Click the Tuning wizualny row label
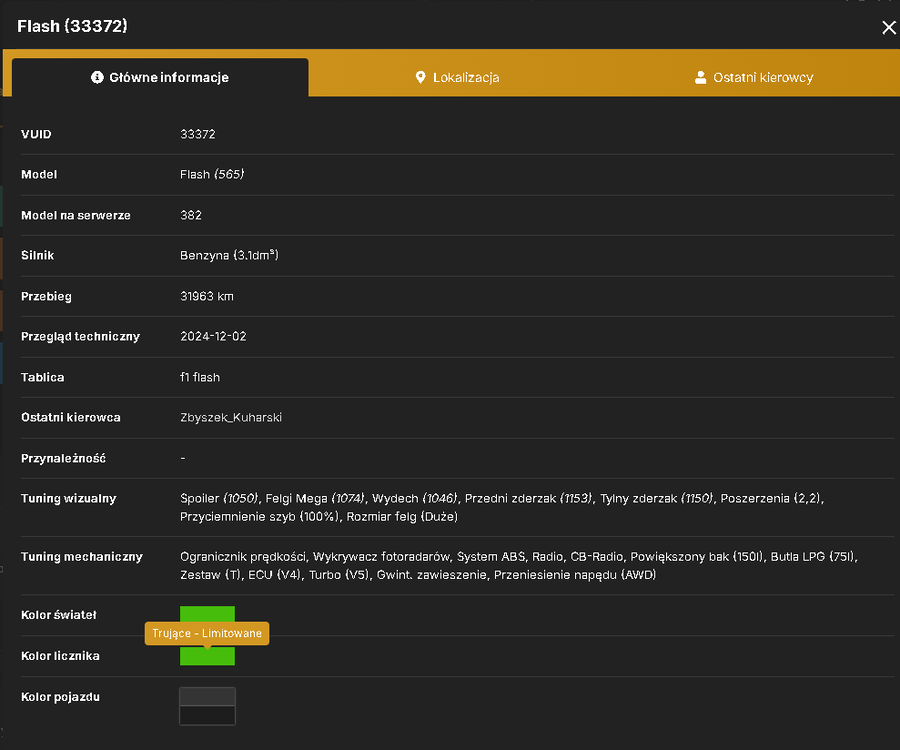900x750 pixels. [x=69, y=499]
